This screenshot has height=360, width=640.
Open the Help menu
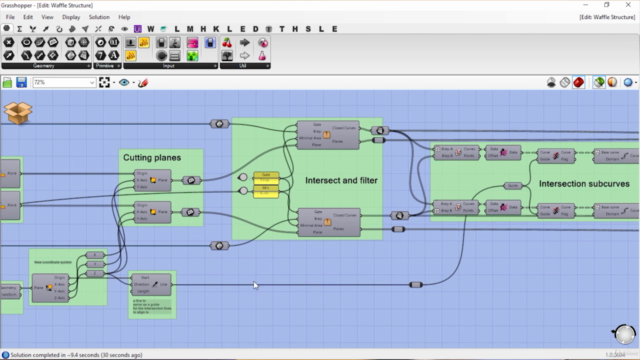coord(124,17)
